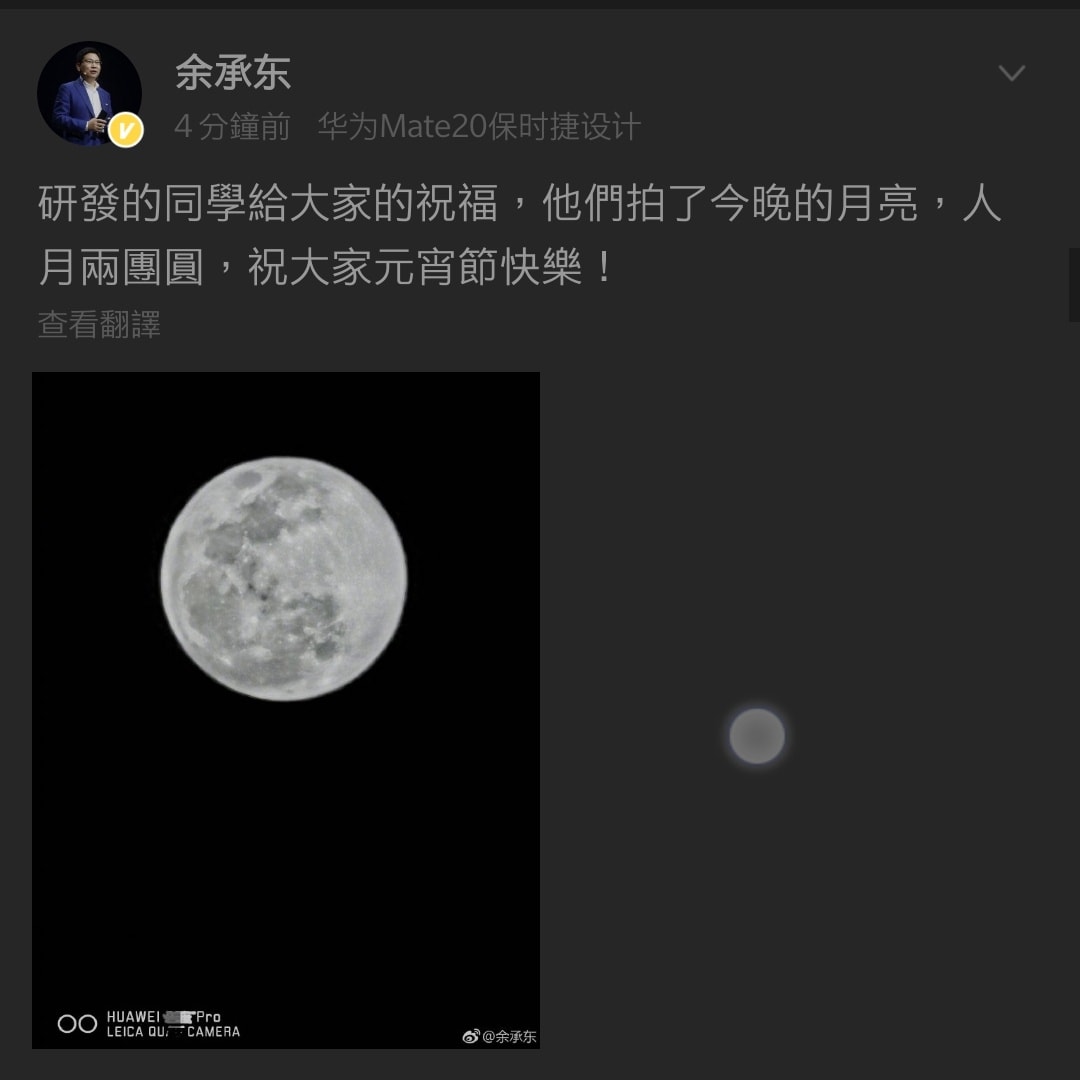
Task: Click the @余承东 watermark text on photo
Action: [509, 1037]
